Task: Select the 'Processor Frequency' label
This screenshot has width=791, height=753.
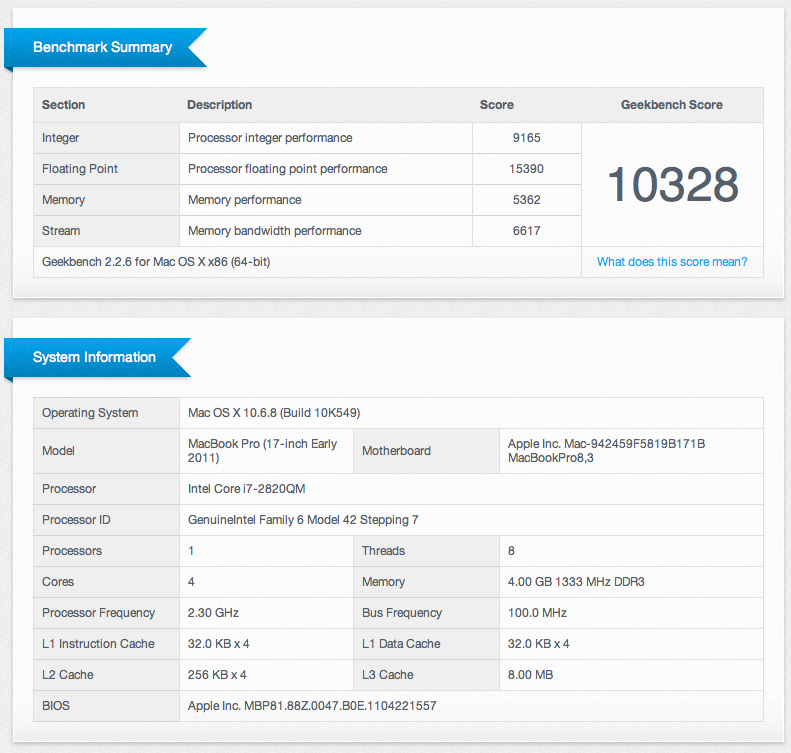Action: (98, 613)
